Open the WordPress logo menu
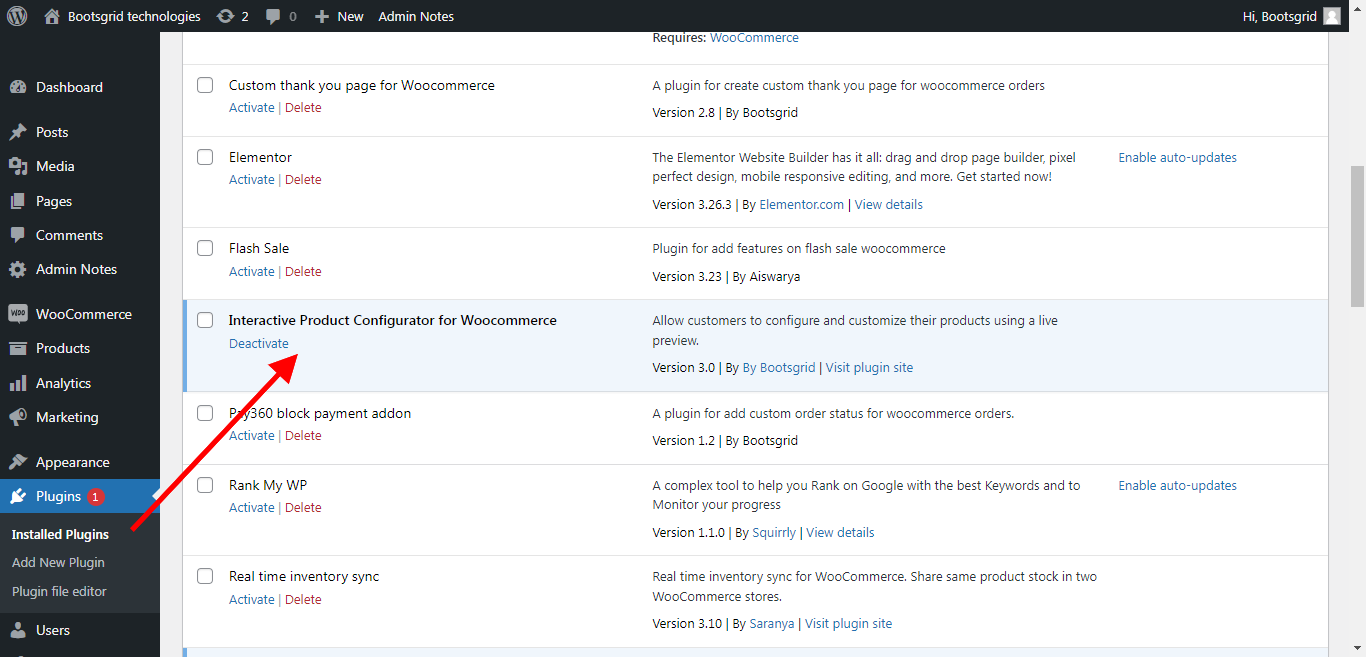Image resolution: width=1366 pixels, height=657 pixels. click(x=19, y=16)
